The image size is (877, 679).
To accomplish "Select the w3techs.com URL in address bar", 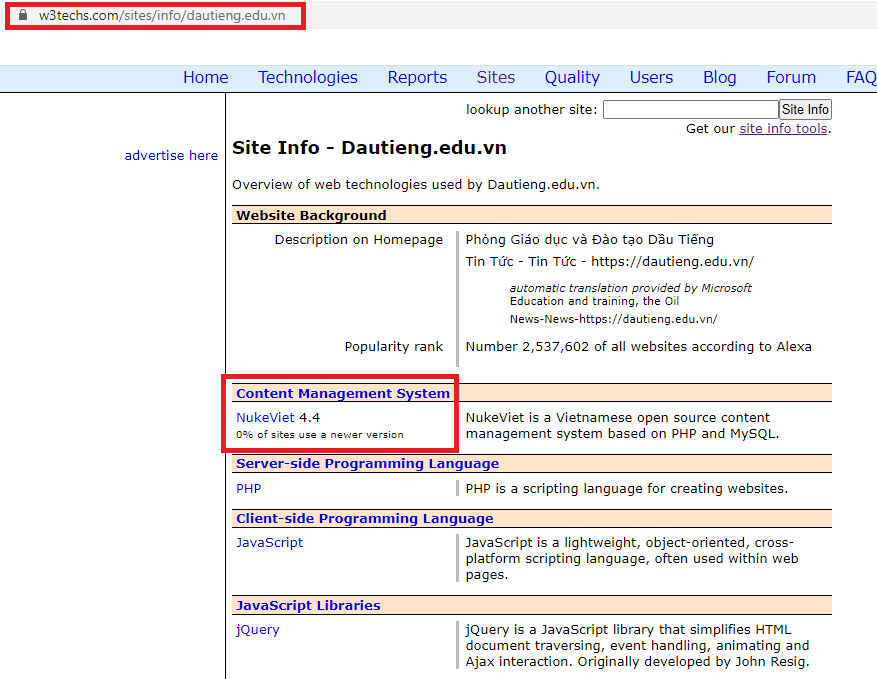I will coord(162,16).
